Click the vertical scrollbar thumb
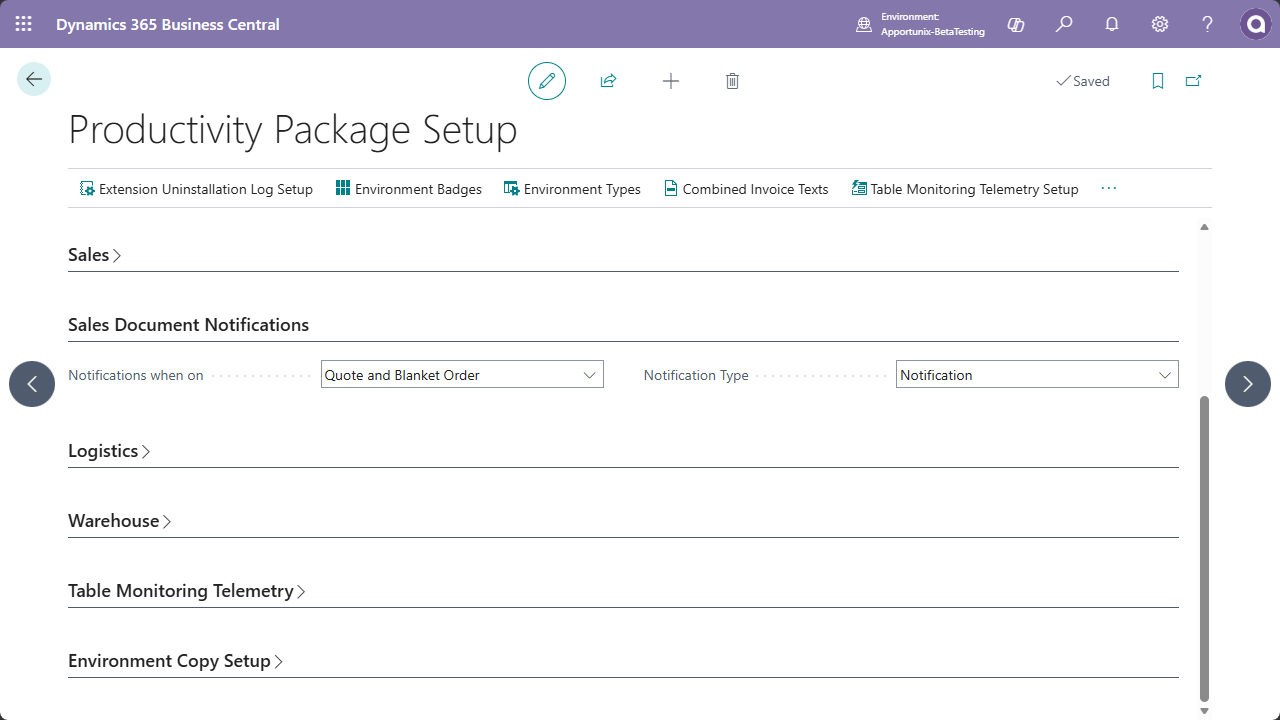The width and height of the screenshot is (1280, 720). tap(1204, 548)
